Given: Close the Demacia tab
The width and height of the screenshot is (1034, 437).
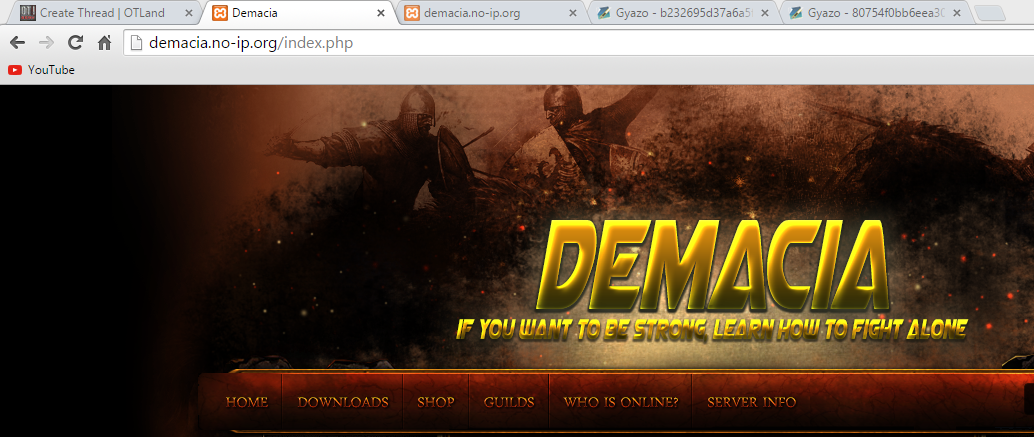Looking at the screenshot, I should [x=380, y=13].
